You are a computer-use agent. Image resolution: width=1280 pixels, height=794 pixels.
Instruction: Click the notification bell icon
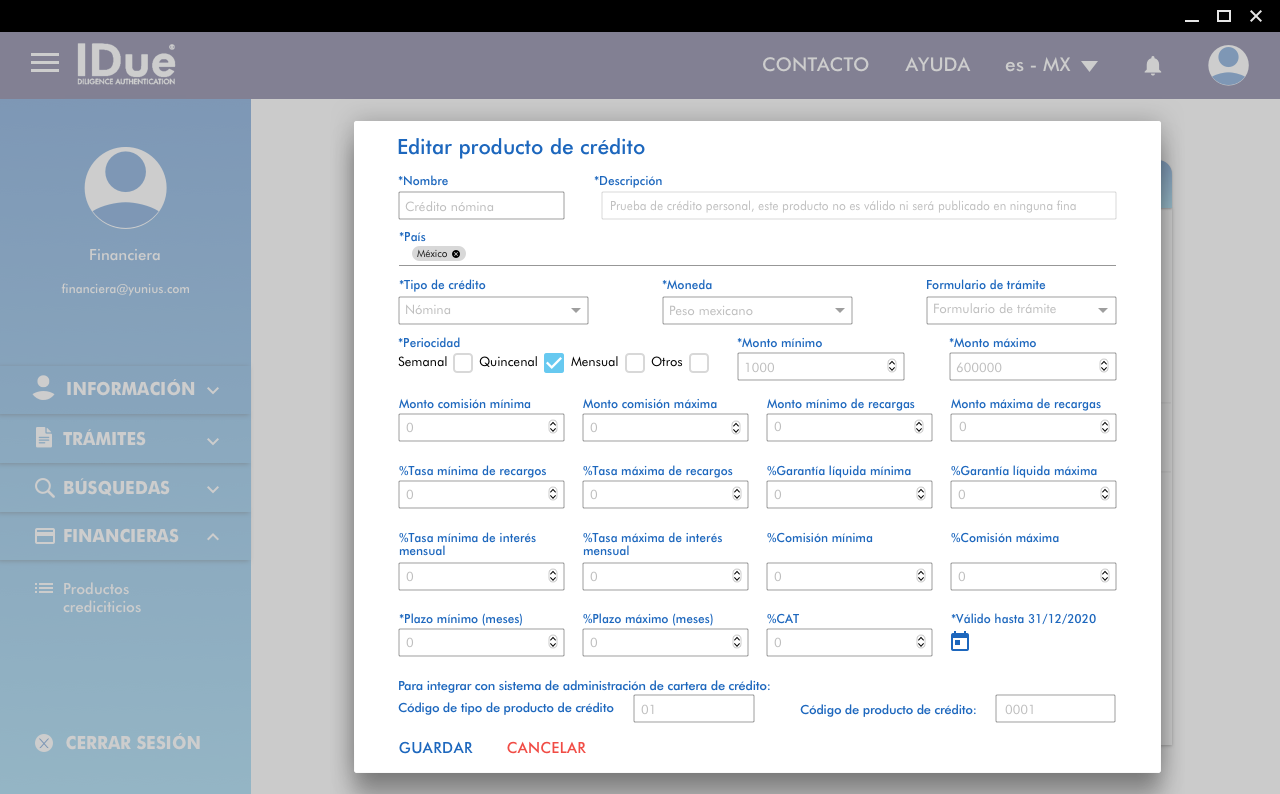coord(1152,66)
